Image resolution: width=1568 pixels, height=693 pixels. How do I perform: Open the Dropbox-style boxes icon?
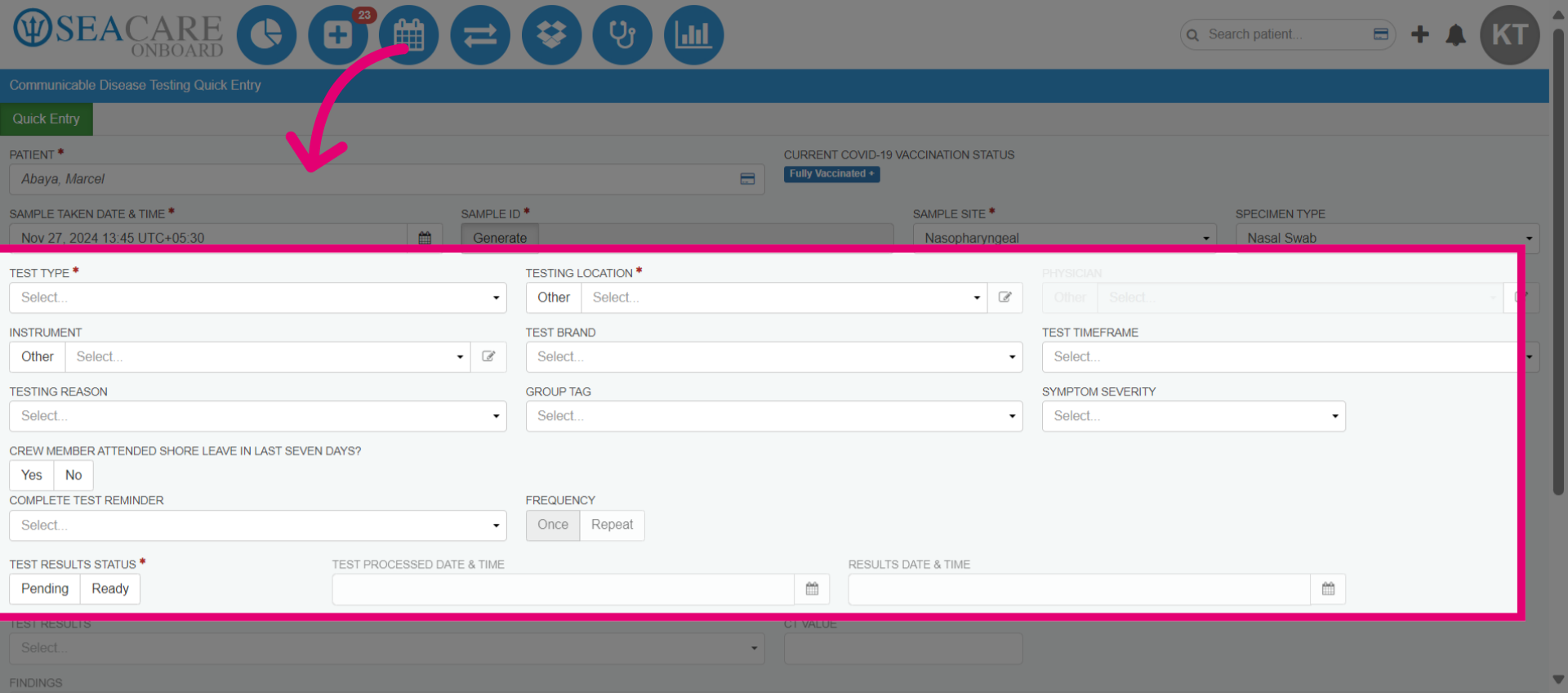(551, 35)
